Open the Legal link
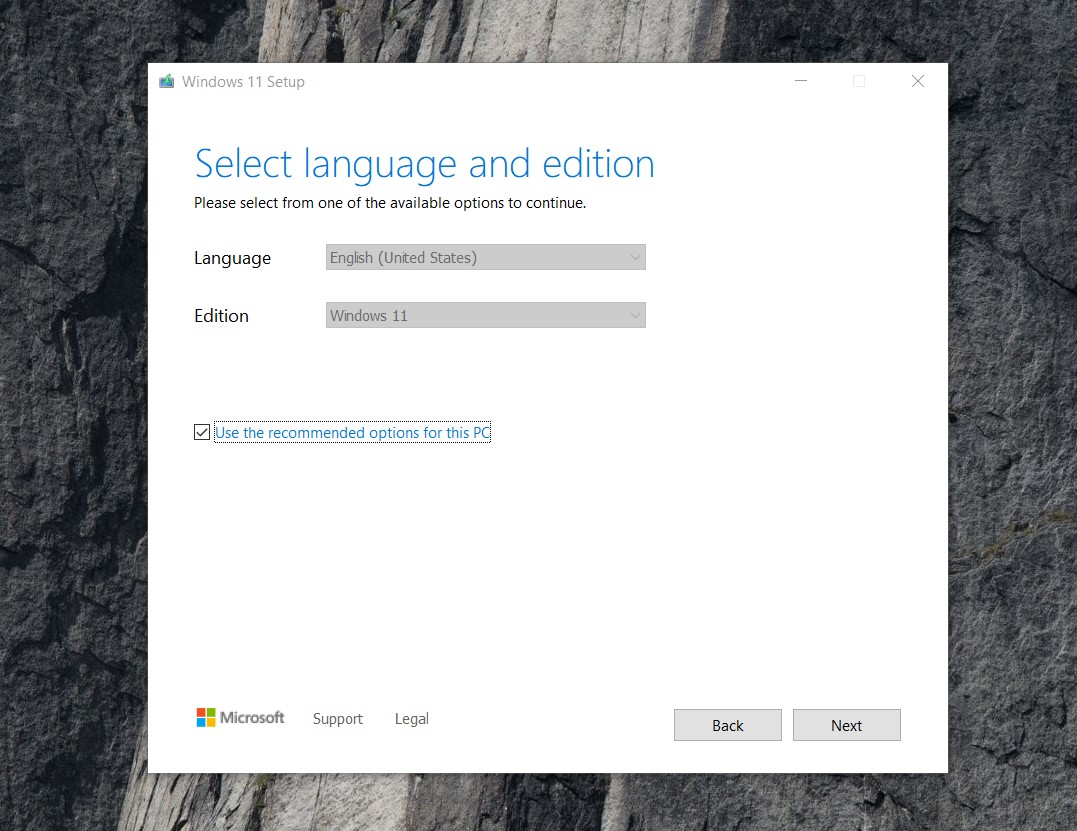Image resolution: width=1077 pixels, height=831 pixels. [411, 718]
